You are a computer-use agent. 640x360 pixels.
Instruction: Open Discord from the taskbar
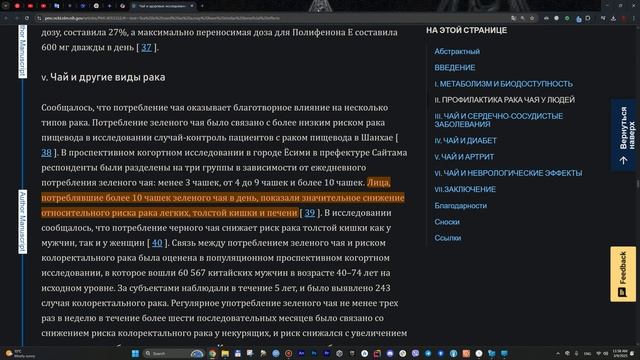point(390,353)
